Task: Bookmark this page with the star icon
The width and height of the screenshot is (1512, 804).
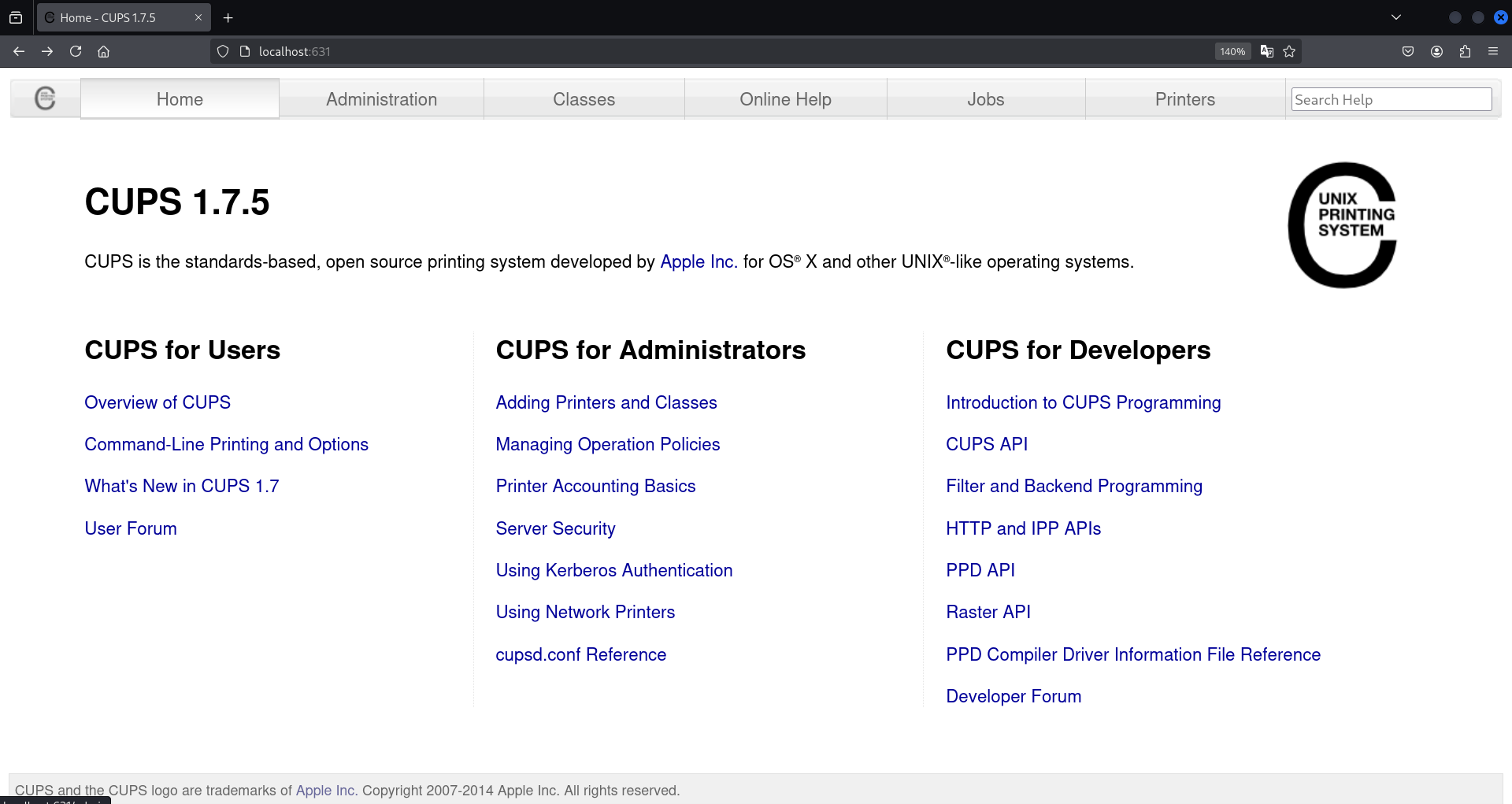Action: pos(1289,51)
